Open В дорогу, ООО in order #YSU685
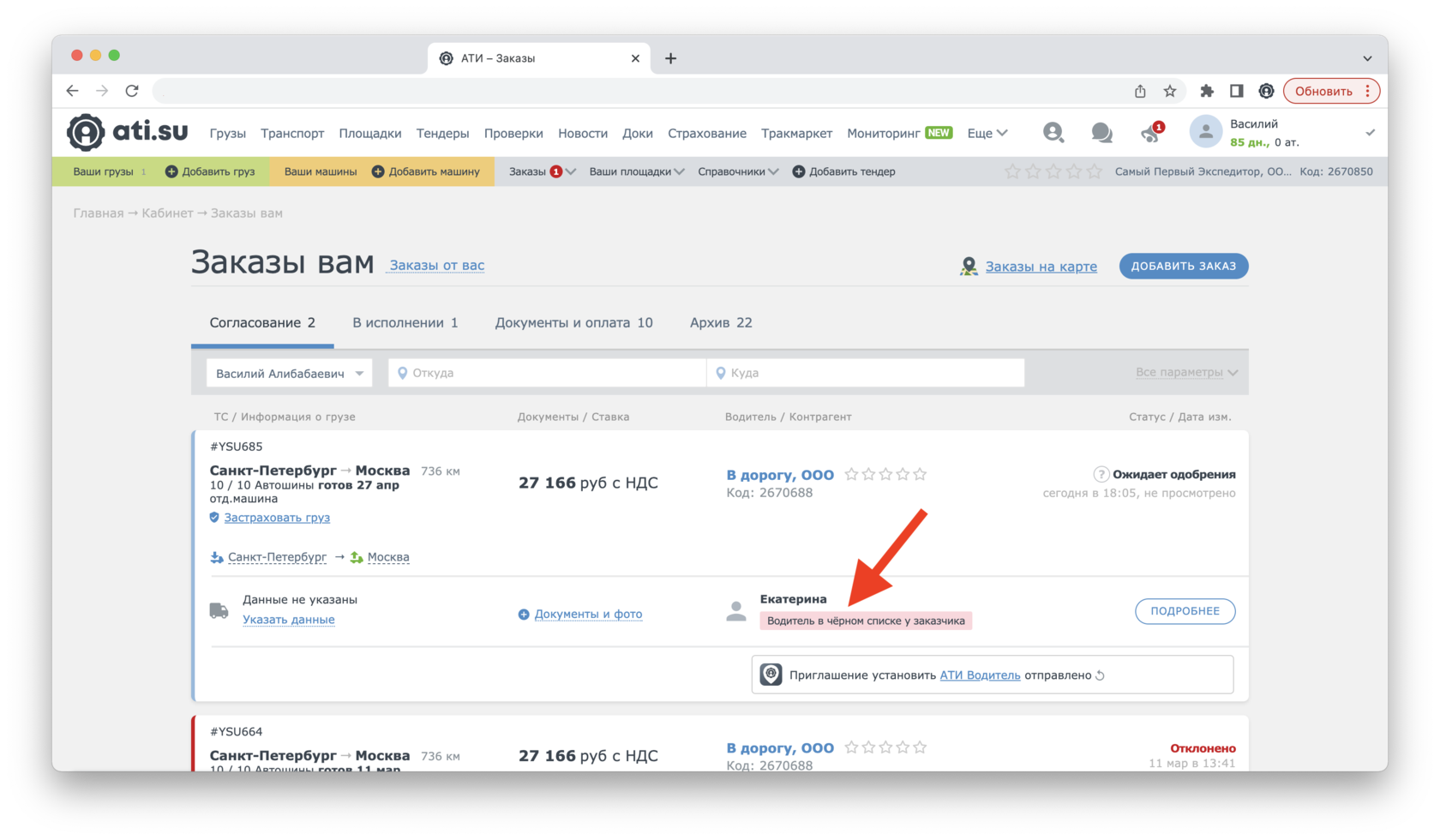The image size is (1440, 840). point(780,475)
